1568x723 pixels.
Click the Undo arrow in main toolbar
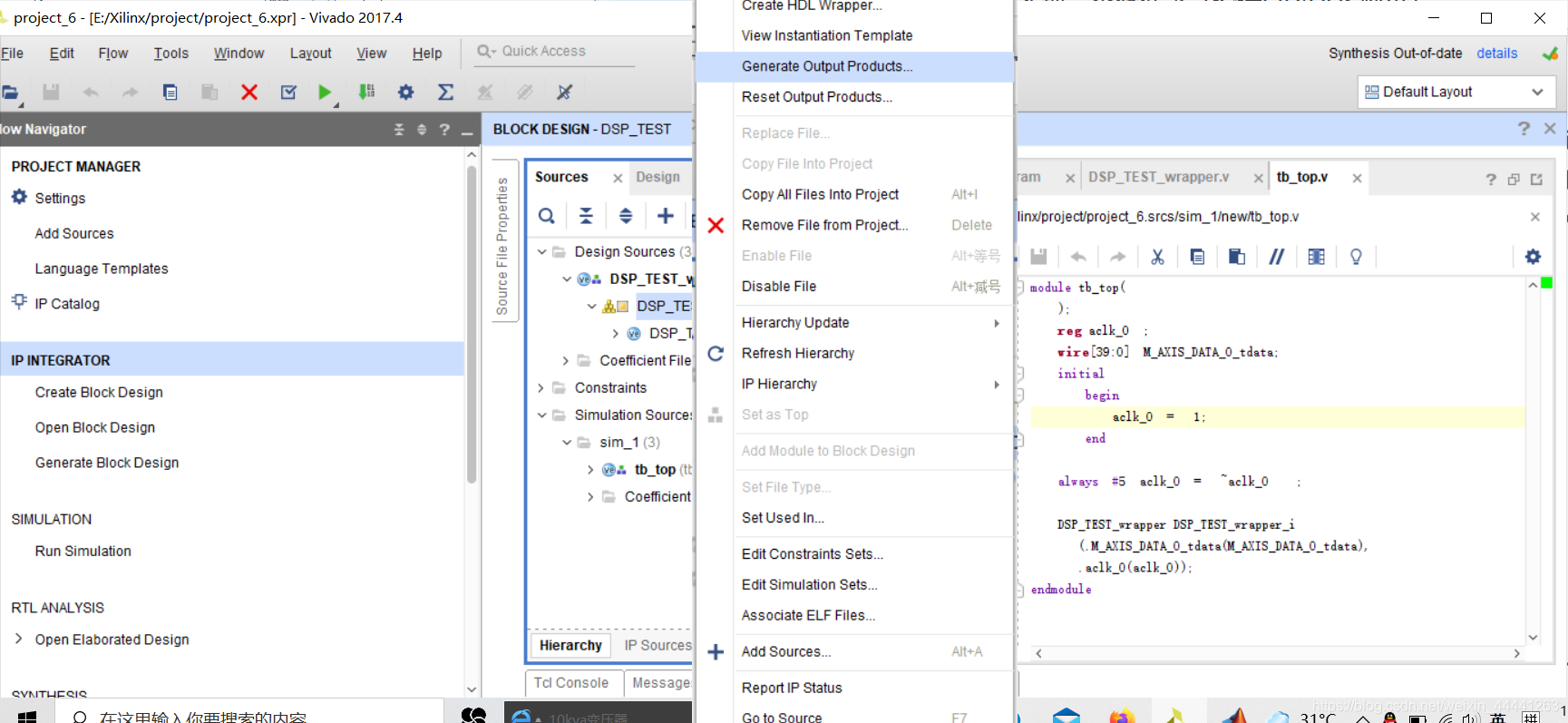click(x=91, y=92)
